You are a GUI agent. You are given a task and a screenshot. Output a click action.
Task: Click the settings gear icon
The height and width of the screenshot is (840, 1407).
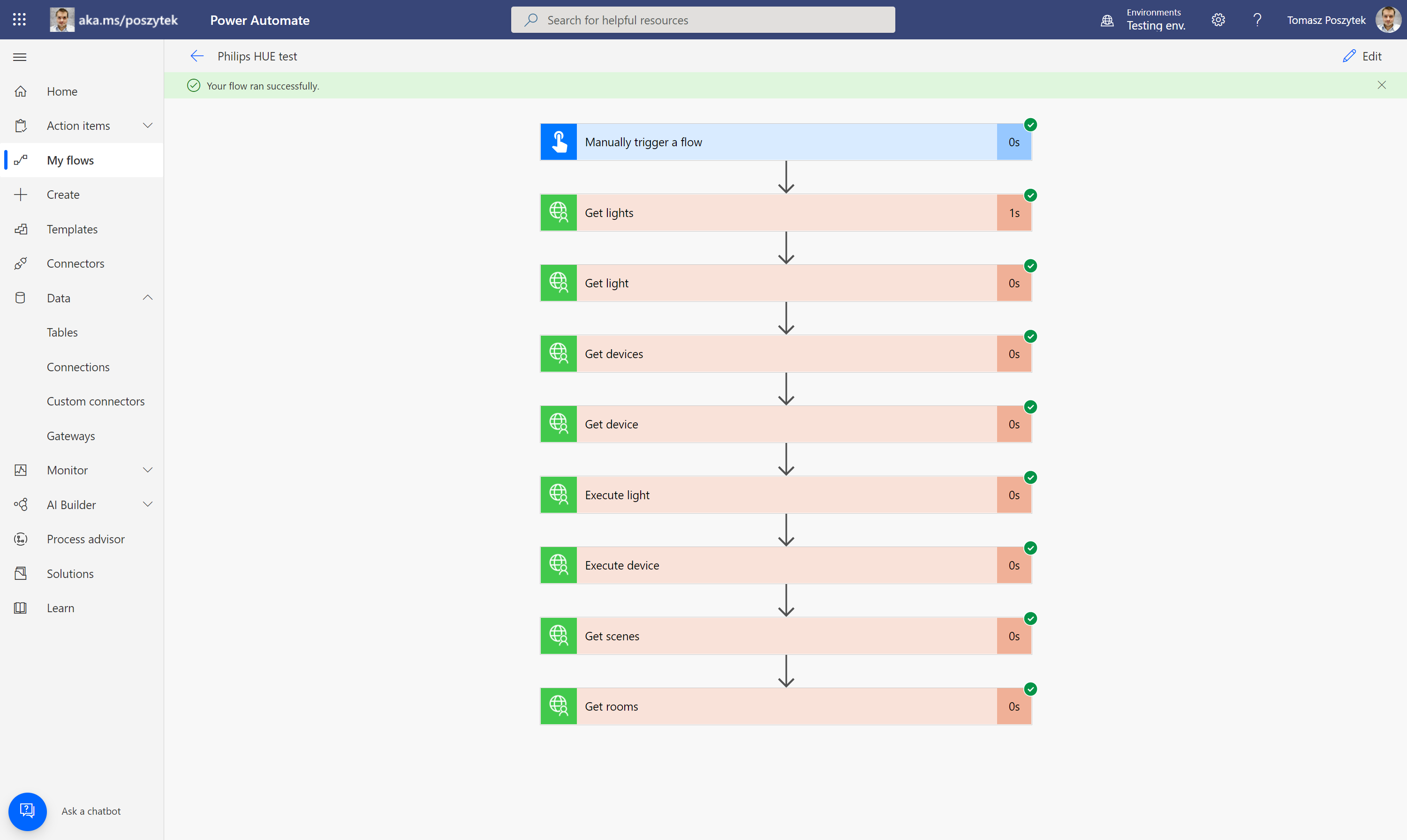[1218, 20]
